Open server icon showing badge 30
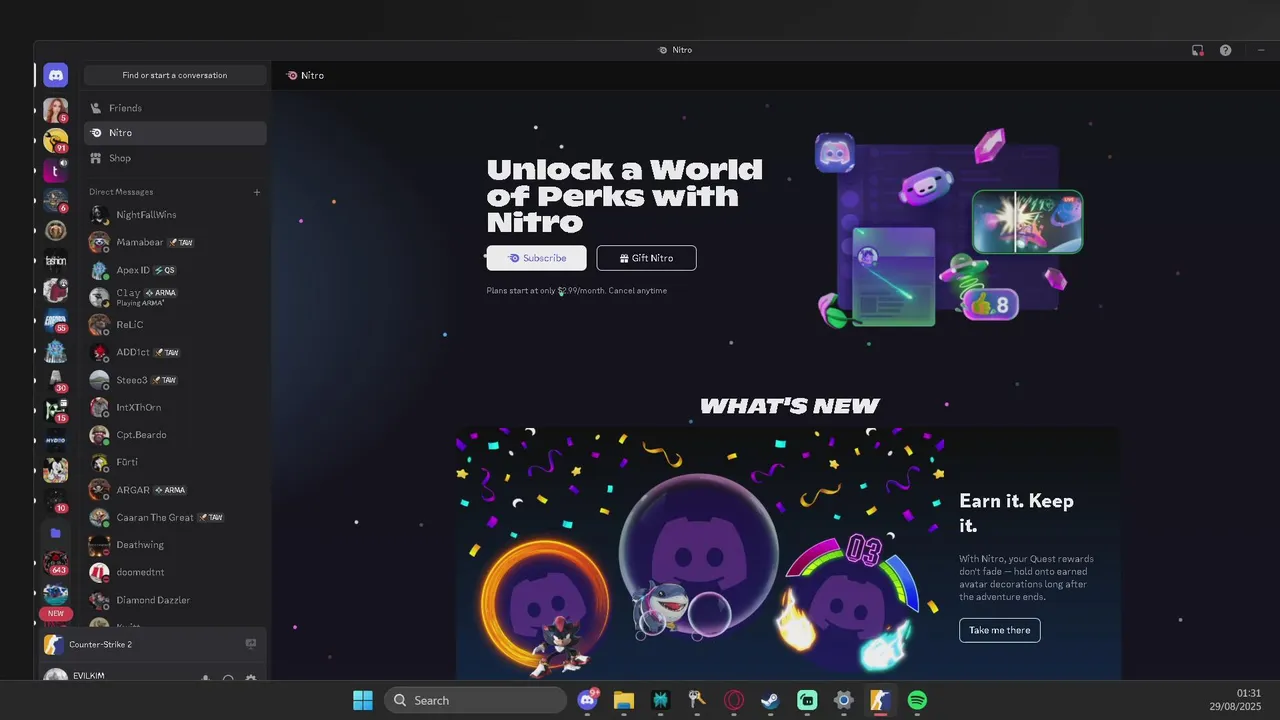Viewport: 1280px width, 720px height. tap(55, 381)
